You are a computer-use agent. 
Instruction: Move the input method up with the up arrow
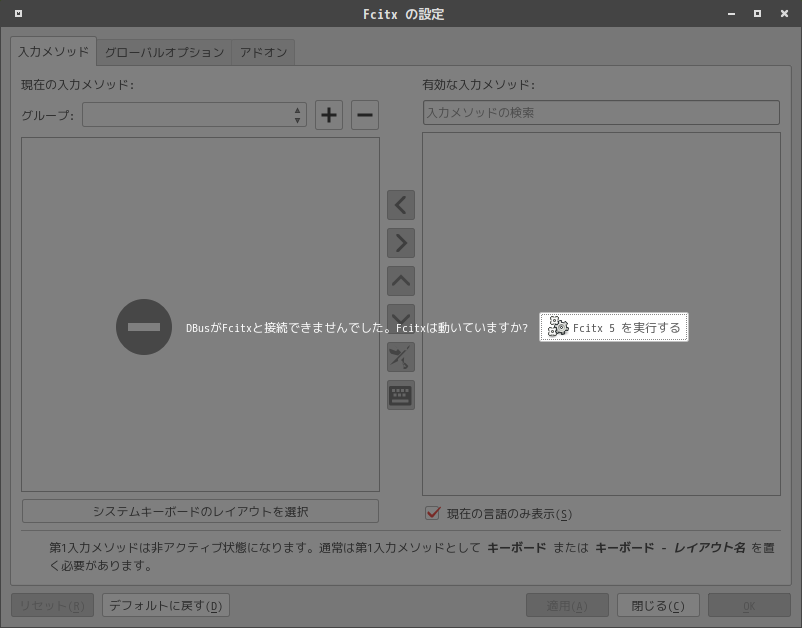pyautogui.click(x=401, y=281)
